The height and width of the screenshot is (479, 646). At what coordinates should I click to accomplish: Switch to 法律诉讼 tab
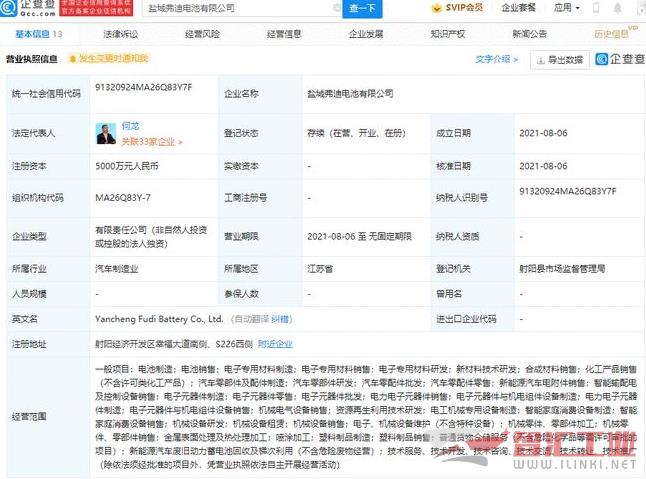click(121, 34)
